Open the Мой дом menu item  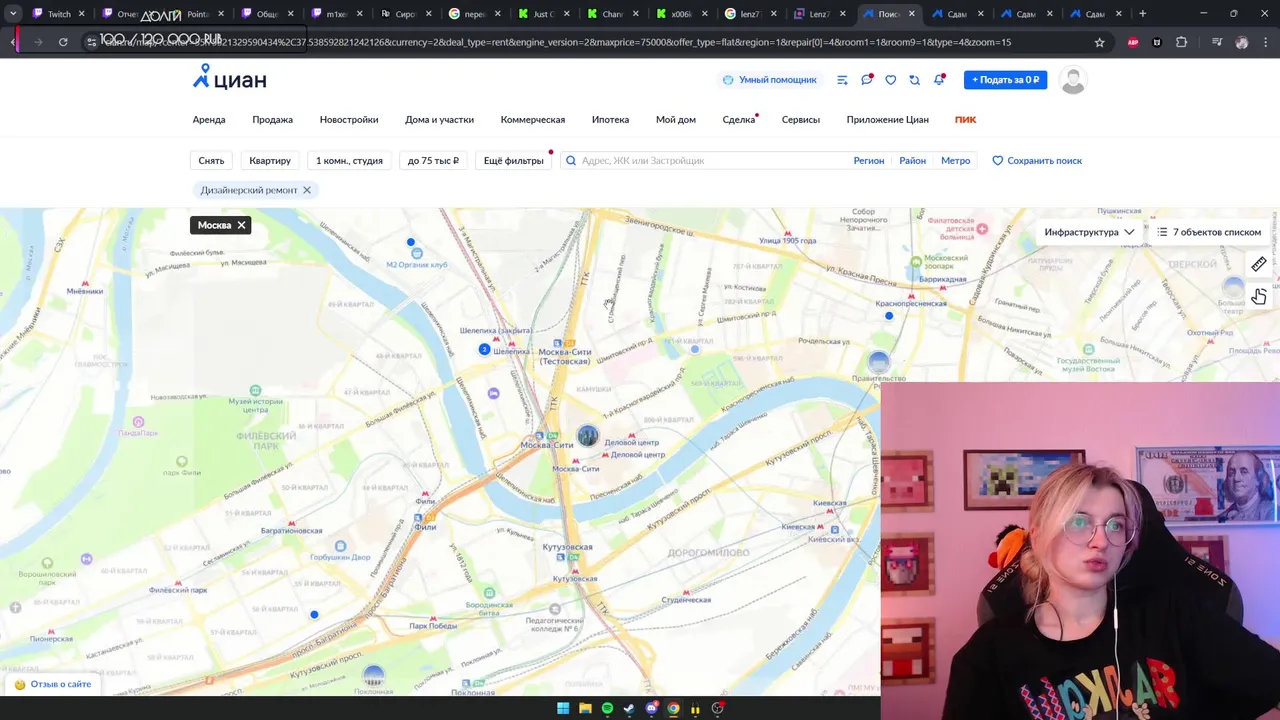click(676, 120)
